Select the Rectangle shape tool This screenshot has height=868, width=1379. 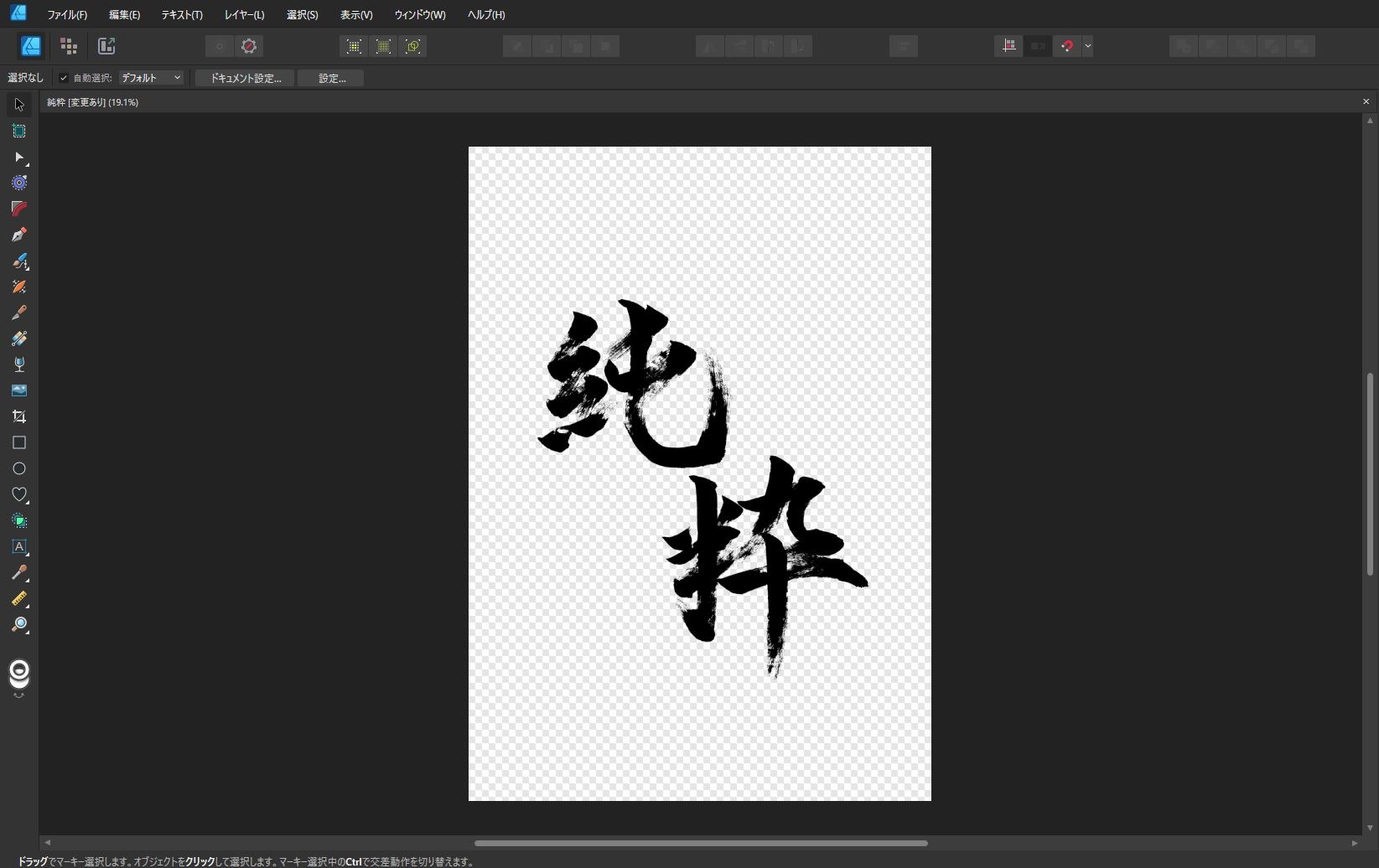[x=18, y=442]
